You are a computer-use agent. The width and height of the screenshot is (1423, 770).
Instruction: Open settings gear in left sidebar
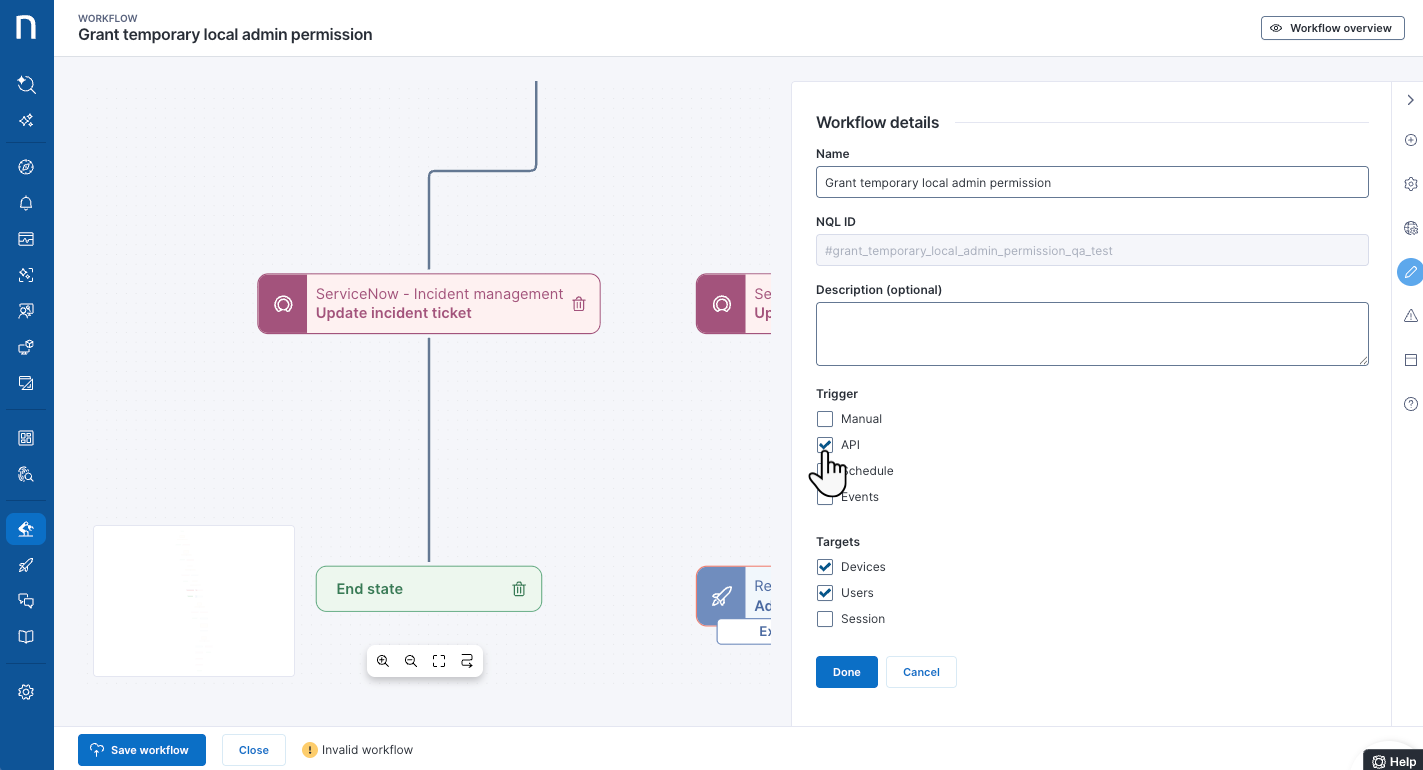[27, 692]
